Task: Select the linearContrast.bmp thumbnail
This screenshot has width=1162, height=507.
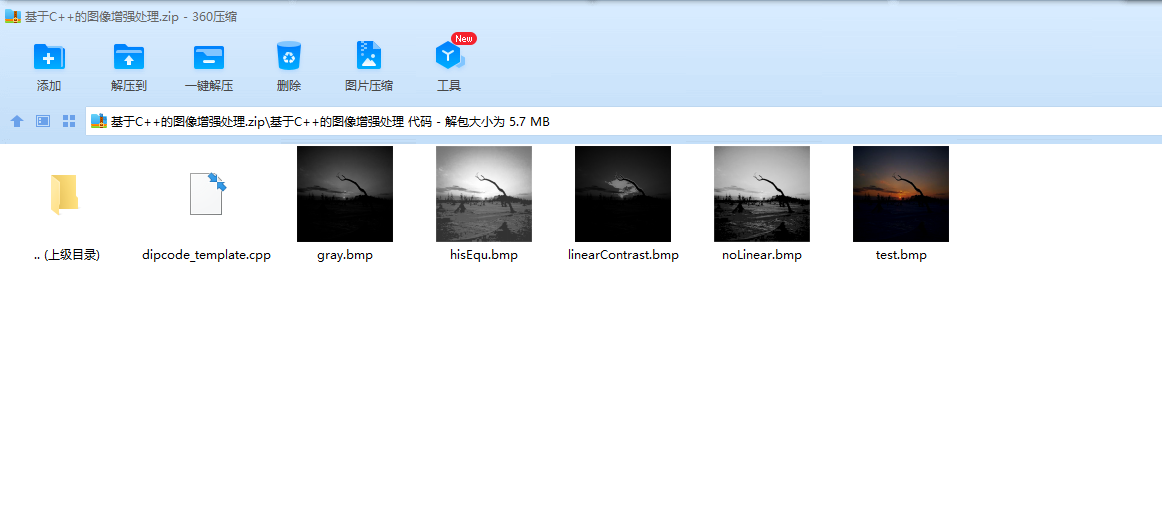Action: coord(622,193)
